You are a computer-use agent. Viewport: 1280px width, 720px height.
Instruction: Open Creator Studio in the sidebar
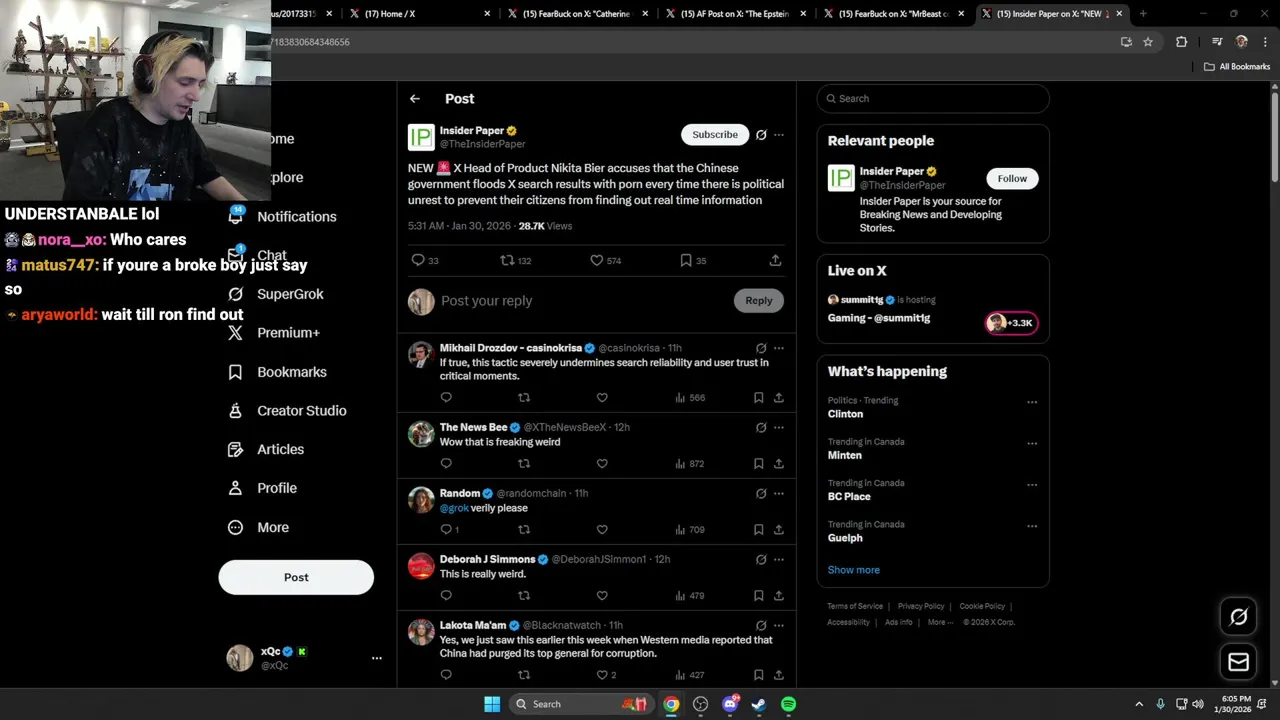288,411
